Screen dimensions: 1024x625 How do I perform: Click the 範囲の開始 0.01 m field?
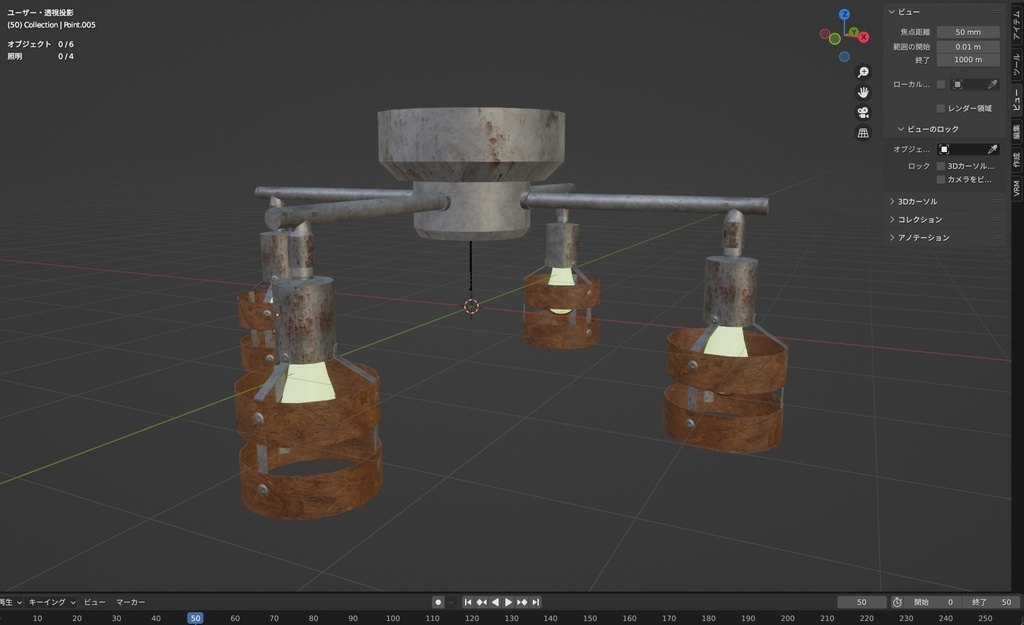968,46
